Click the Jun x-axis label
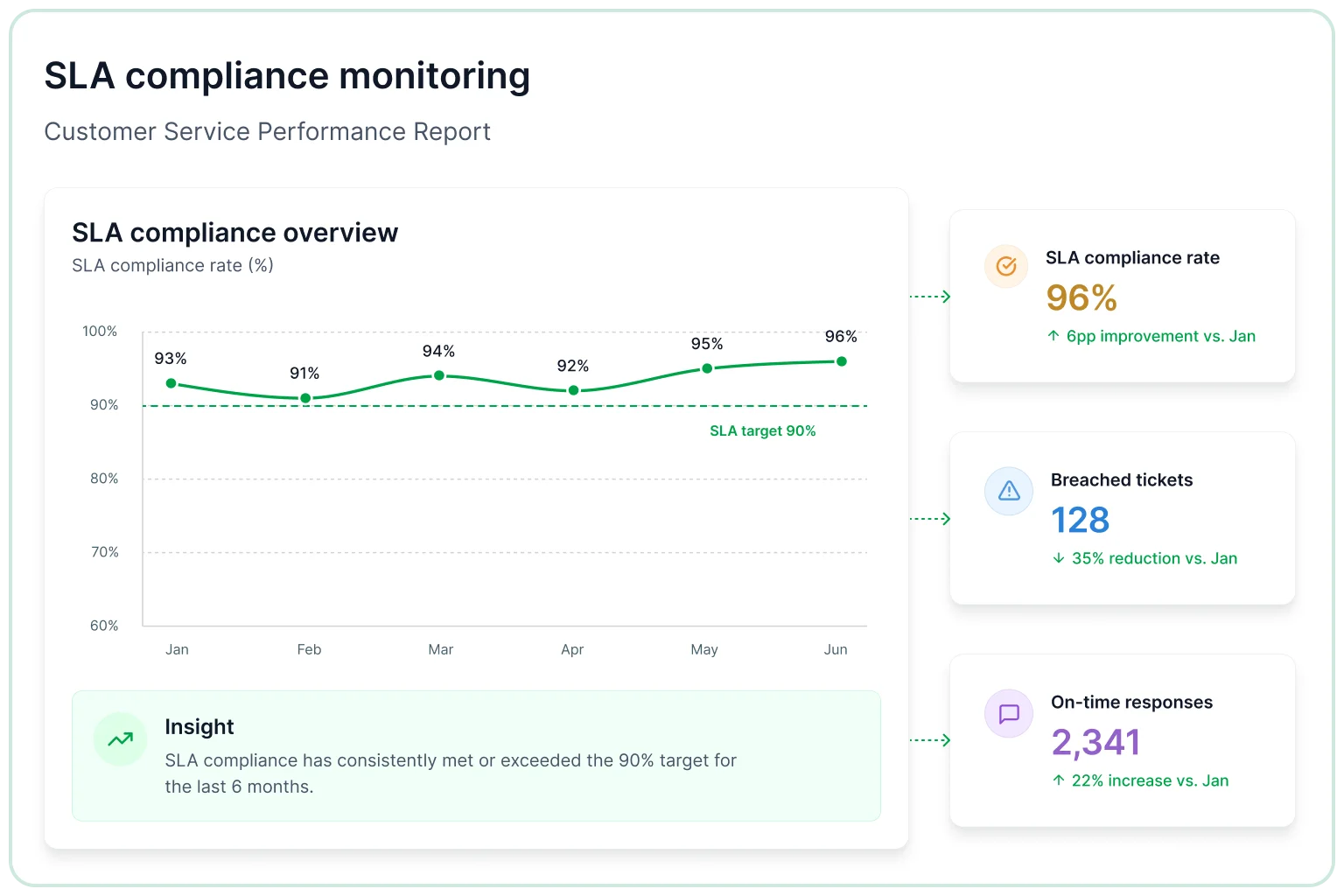The image size is (1344, 896). click(836, 649)
